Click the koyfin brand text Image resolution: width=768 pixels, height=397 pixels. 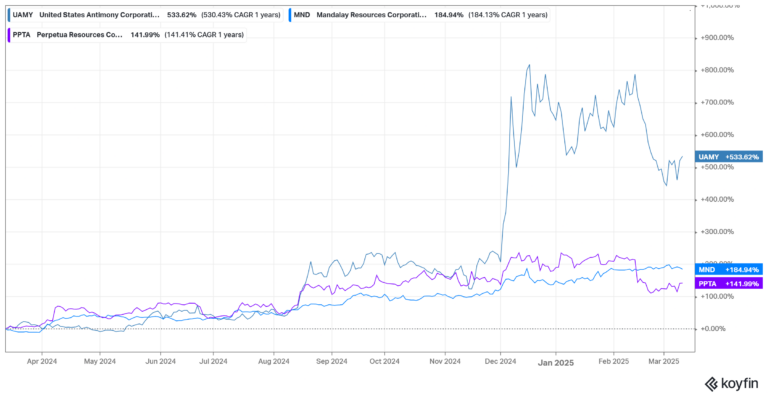pyautogui.click(x=739, y=383)
